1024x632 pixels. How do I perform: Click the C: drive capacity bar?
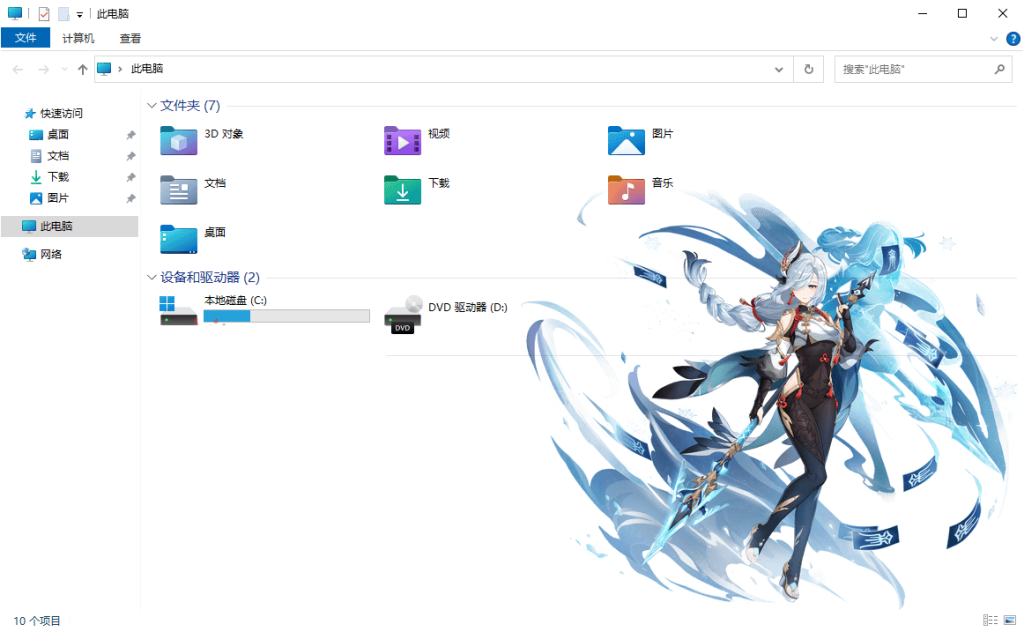285,315
